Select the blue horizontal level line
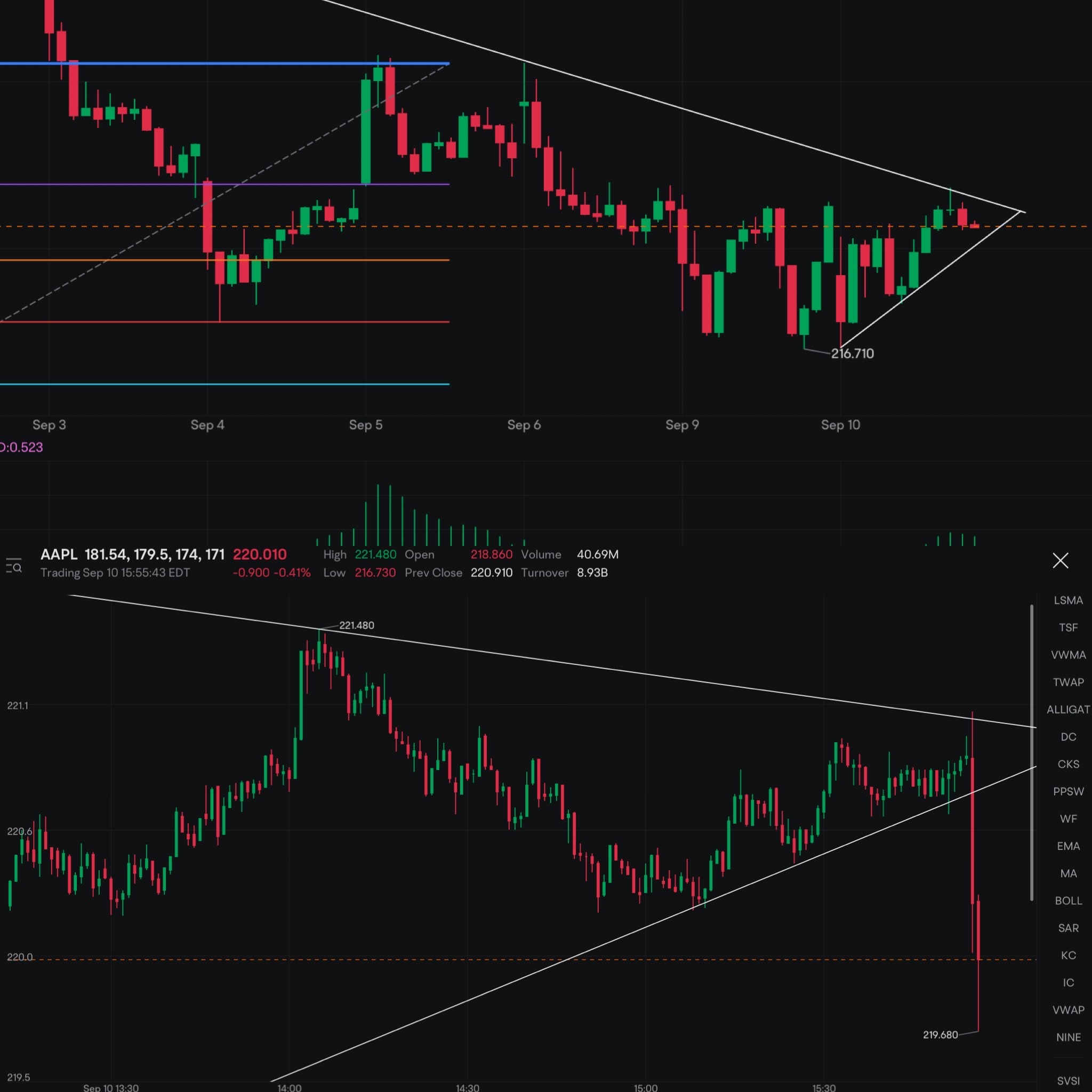This screenshot has height=1092, width=1092. point(224,63)
